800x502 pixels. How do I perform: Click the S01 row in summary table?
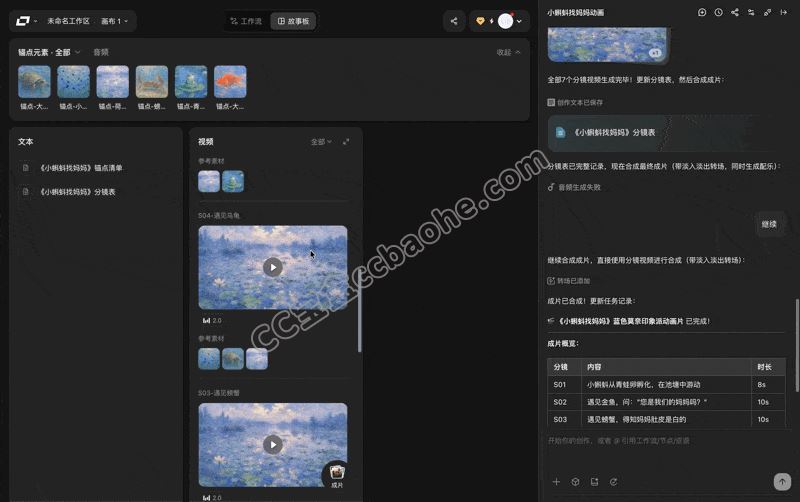(x=666, y=385)
